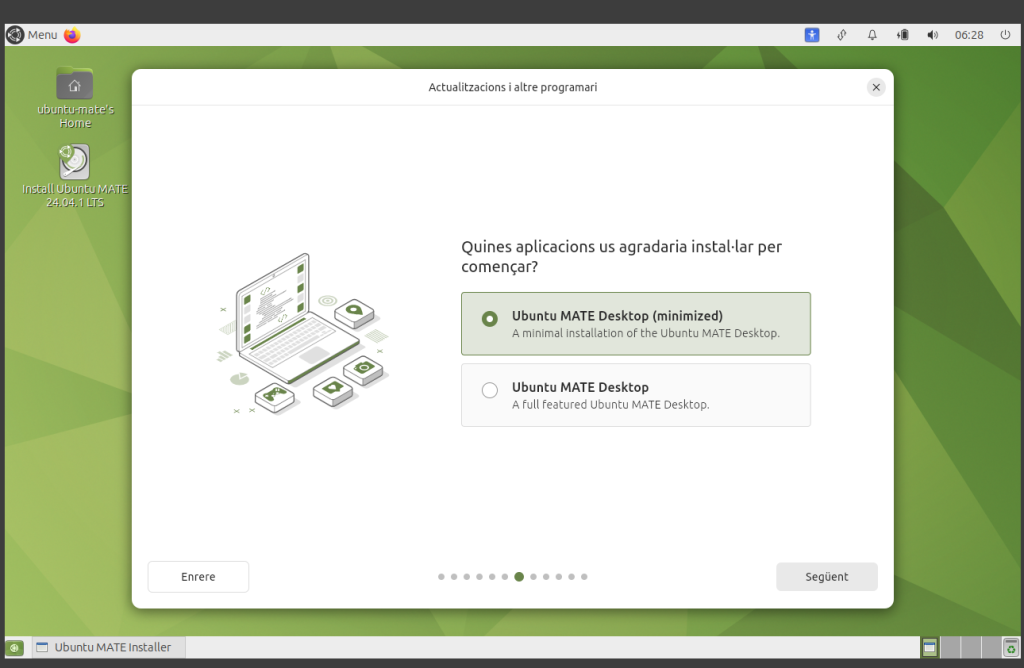Click the accessibility icon in the system tray
1024x668 pixels.
(x=812, y=35)
